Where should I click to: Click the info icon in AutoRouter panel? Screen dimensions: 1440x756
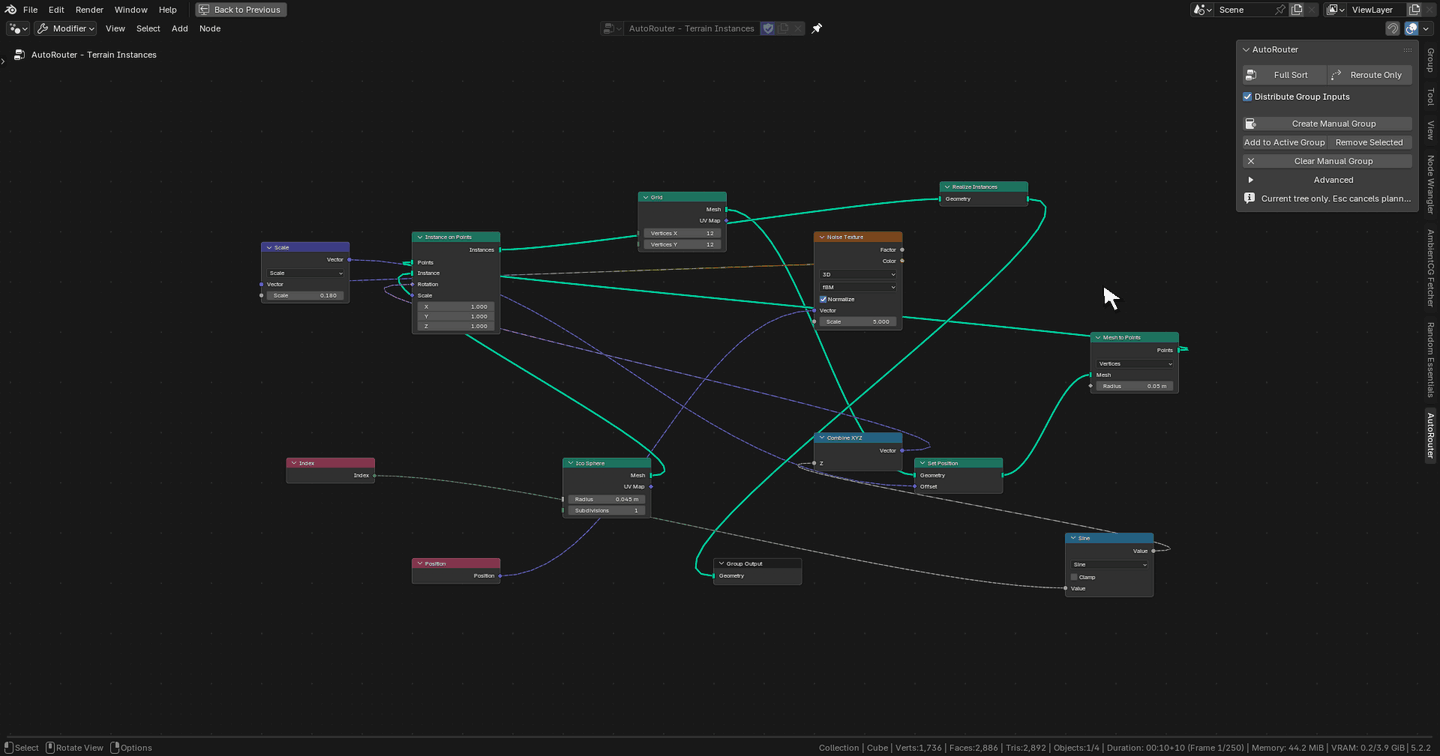(1249, 198)
